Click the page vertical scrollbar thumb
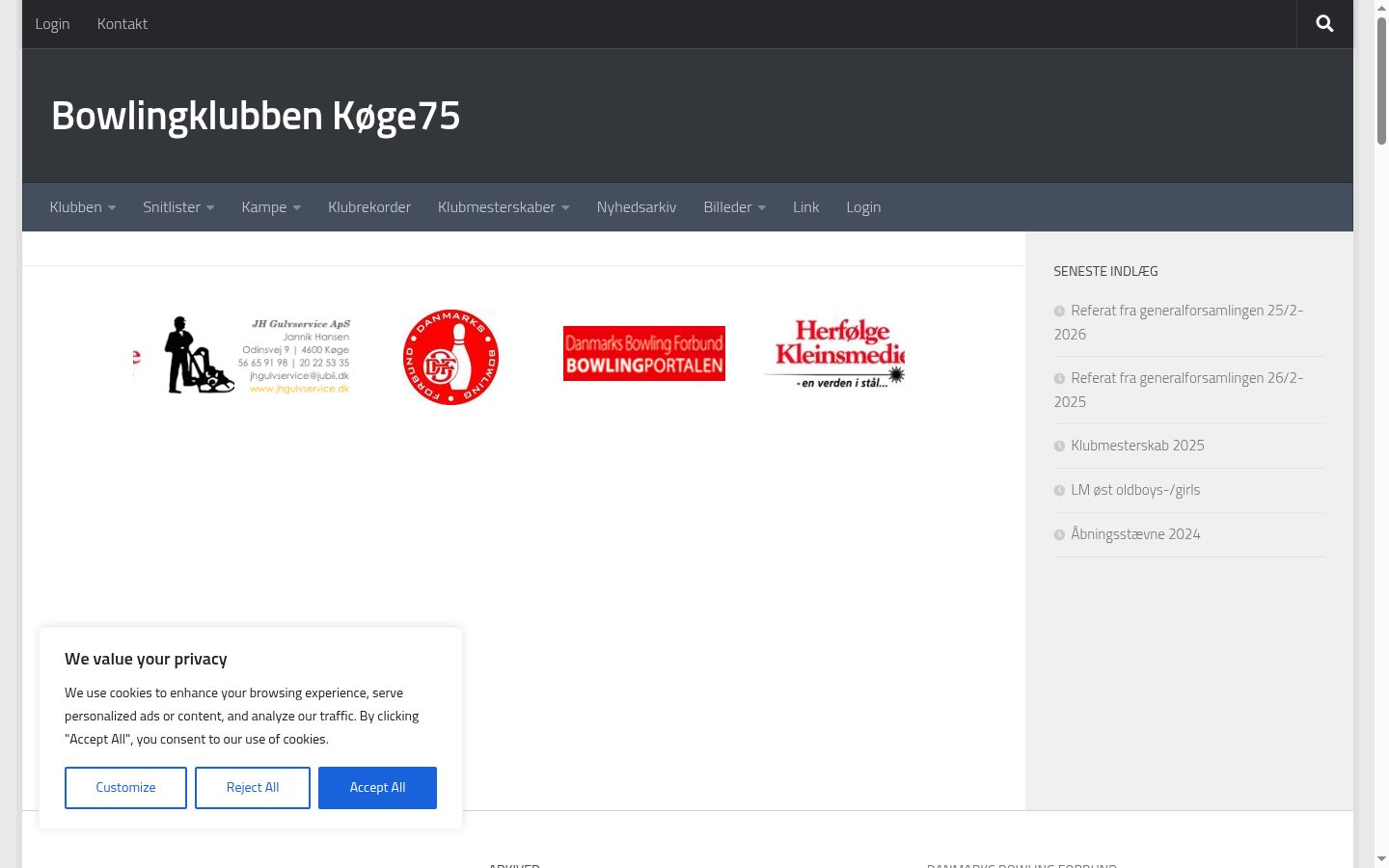 pyautogui.click(x=1381, y=81)
